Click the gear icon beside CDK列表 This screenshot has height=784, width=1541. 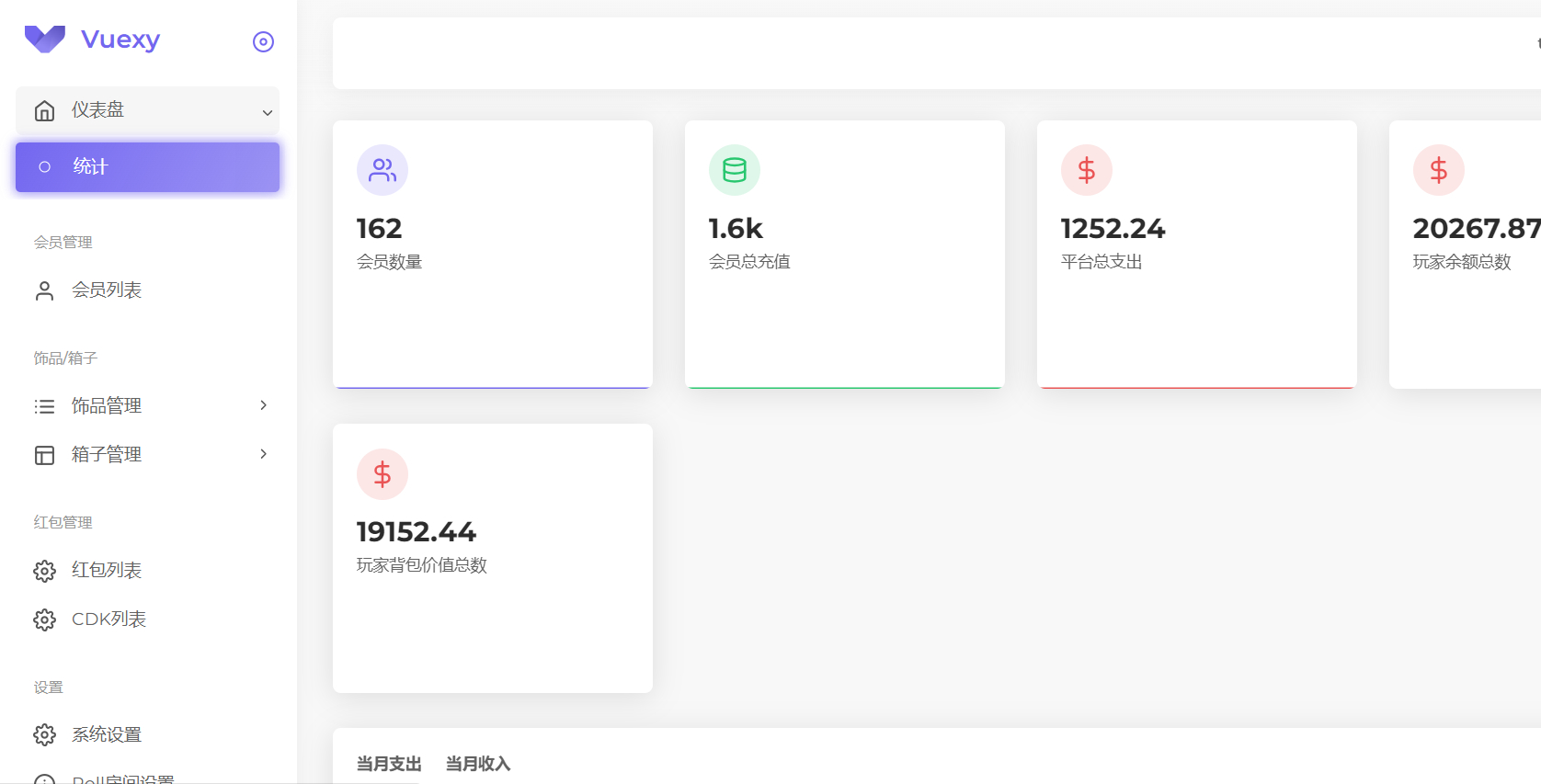[x=44, y=620]
